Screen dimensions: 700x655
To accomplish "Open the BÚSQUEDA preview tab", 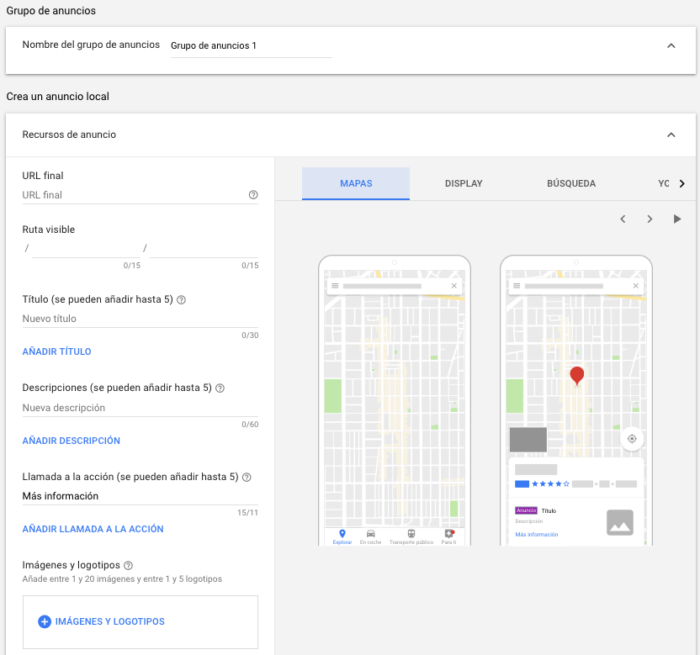I will [x=571, y=184].
